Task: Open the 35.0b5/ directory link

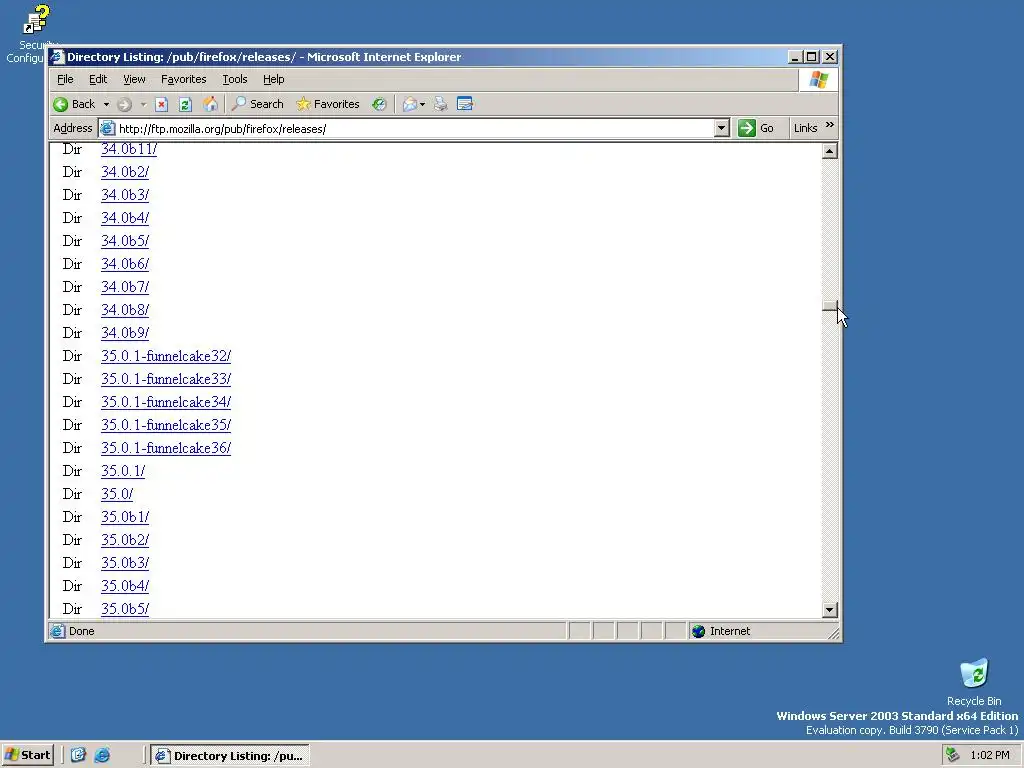Action: [125, 609]
